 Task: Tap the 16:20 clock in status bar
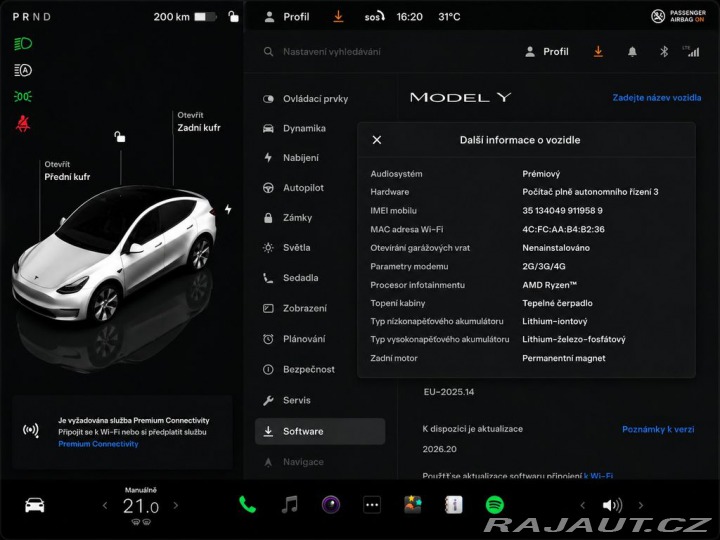point(410,17)
